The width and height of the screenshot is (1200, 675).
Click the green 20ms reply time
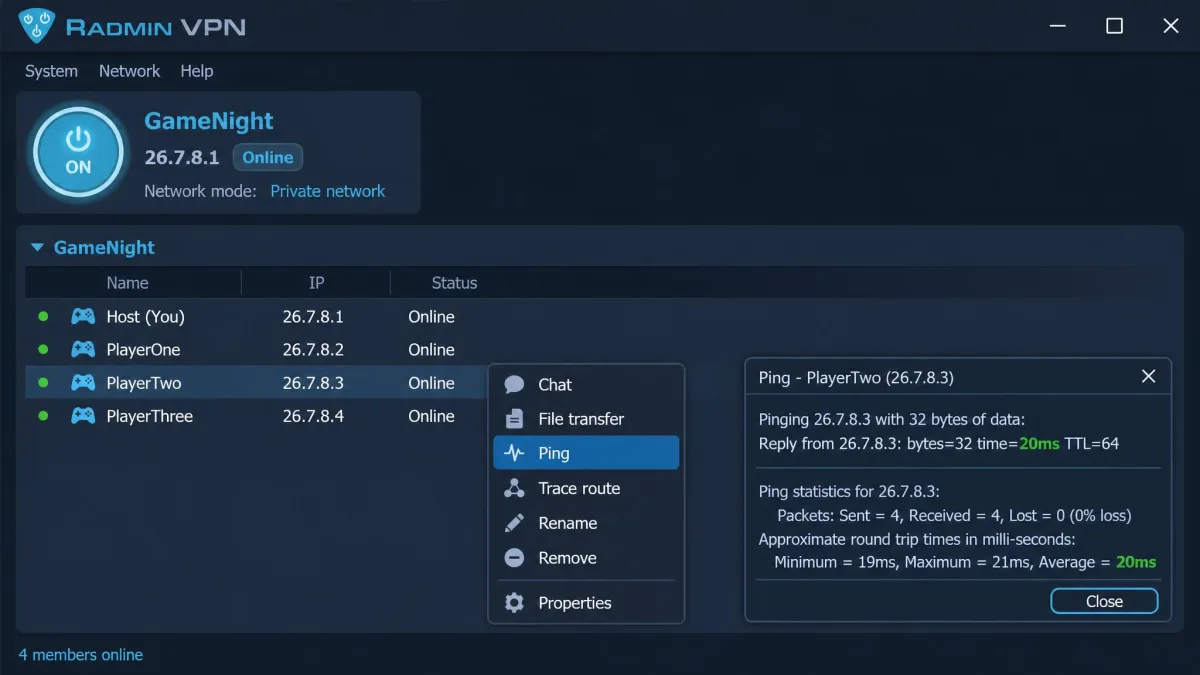1039,443
